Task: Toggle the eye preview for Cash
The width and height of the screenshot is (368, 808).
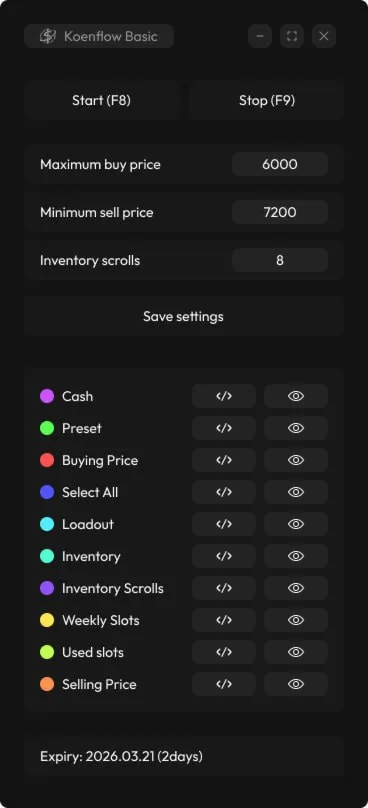Action: 296,396
